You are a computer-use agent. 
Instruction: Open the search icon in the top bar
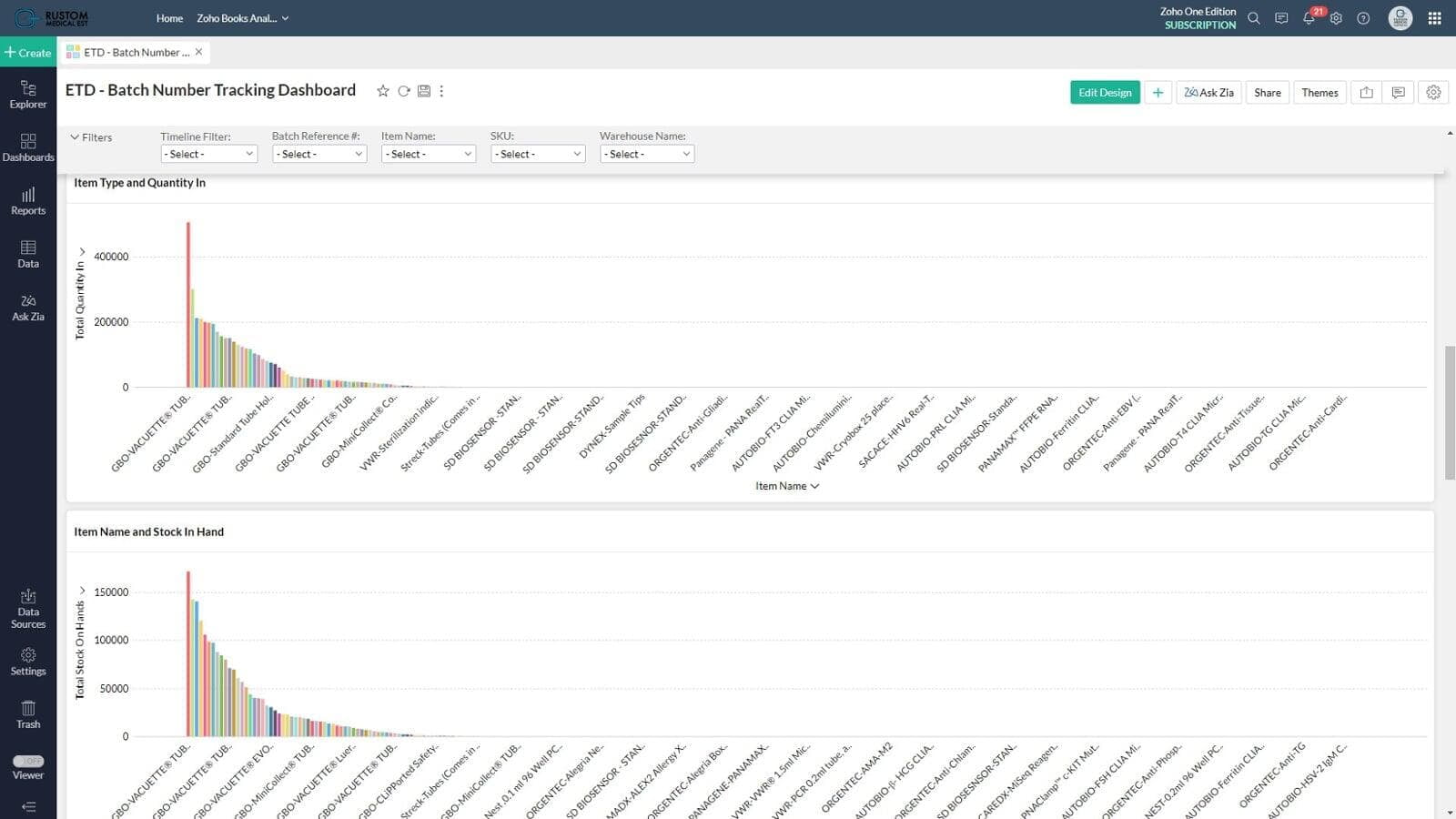coord(1254,18)
